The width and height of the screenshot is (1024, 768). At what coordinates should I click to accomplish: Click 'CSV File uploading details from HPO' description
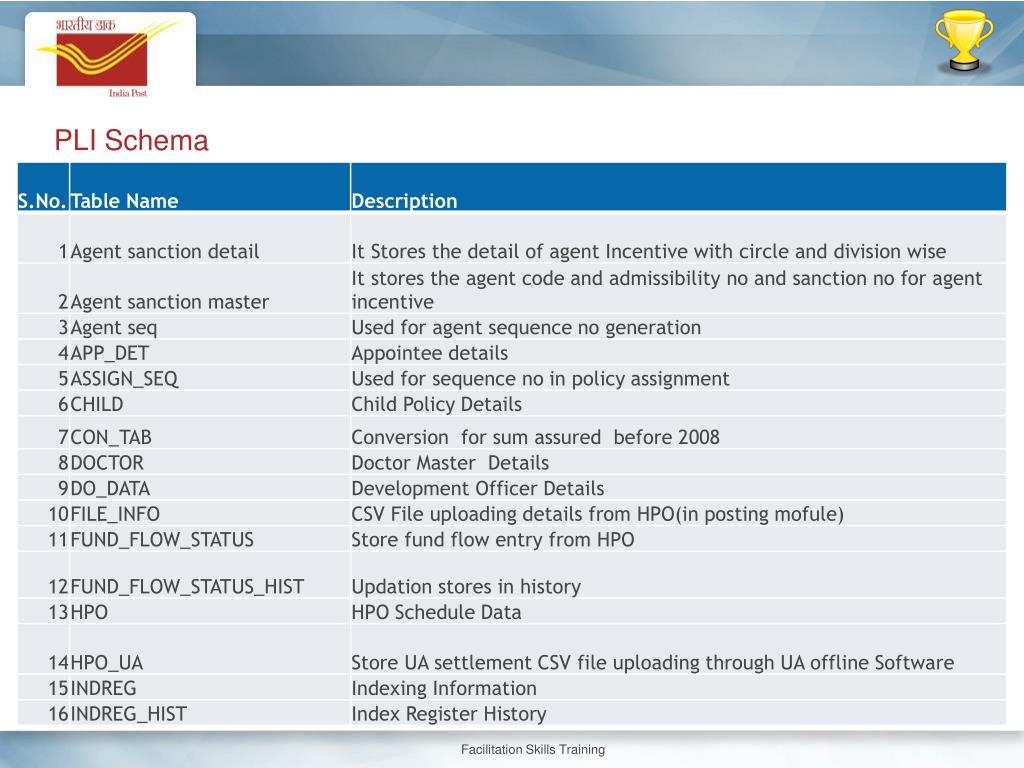(598, 514)
